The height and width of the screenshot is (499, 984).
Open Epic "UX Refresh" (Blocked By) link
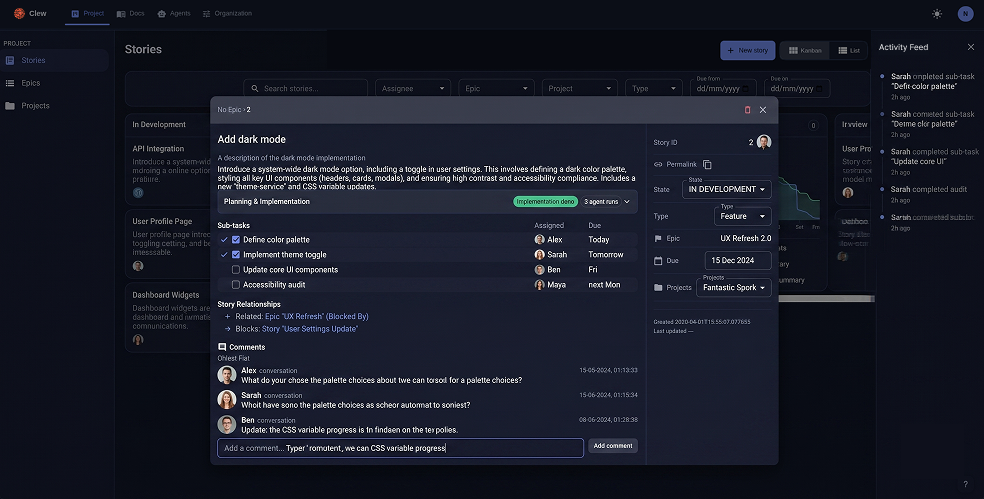(317, 316)
